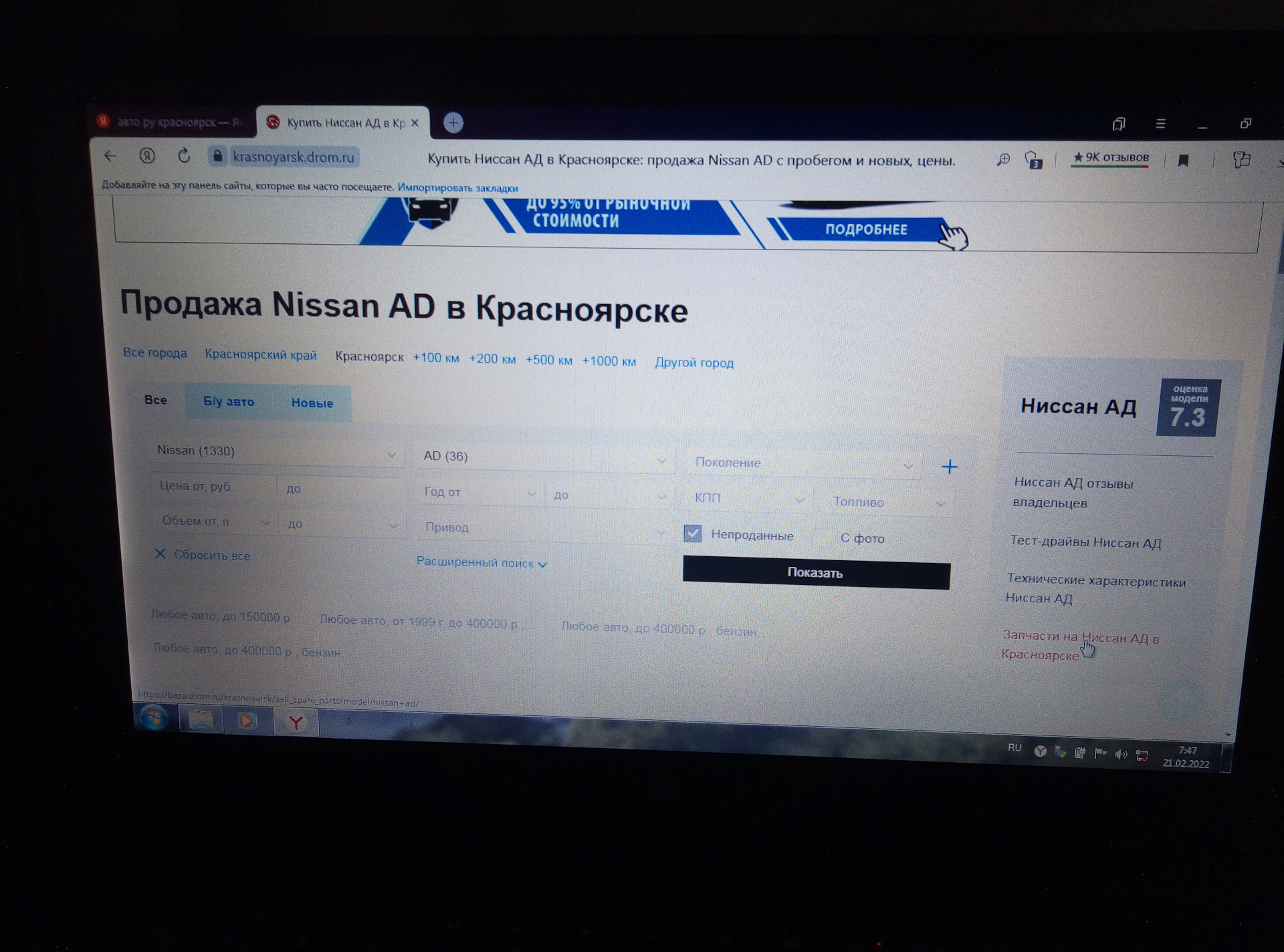Screen dimensions: 1284x952
Task: Open Тест-драйвы Ниссан АД link
Action: click(1085, 542)
